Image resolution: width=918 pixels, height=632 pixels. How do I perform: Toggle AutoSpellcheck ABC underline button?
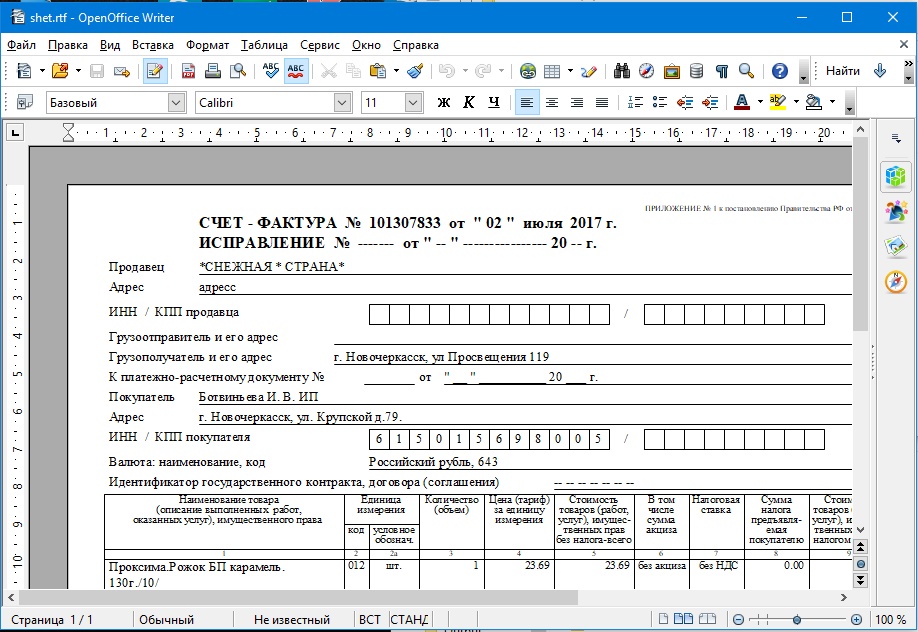click(x=296, y=71)
